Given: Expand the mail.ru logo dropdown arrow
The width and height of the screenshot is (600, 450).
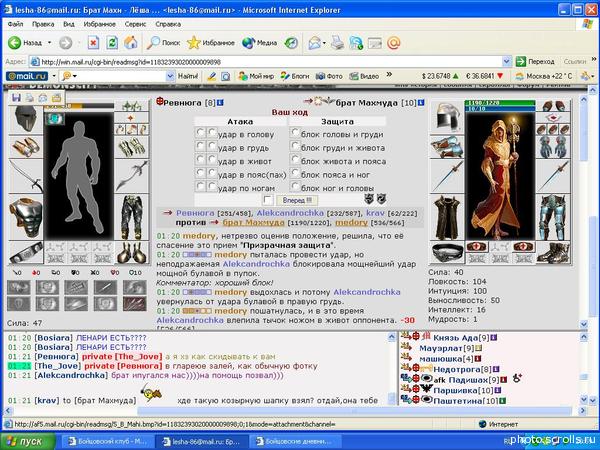Looking at the screenshot, I should tap(54, 76).
